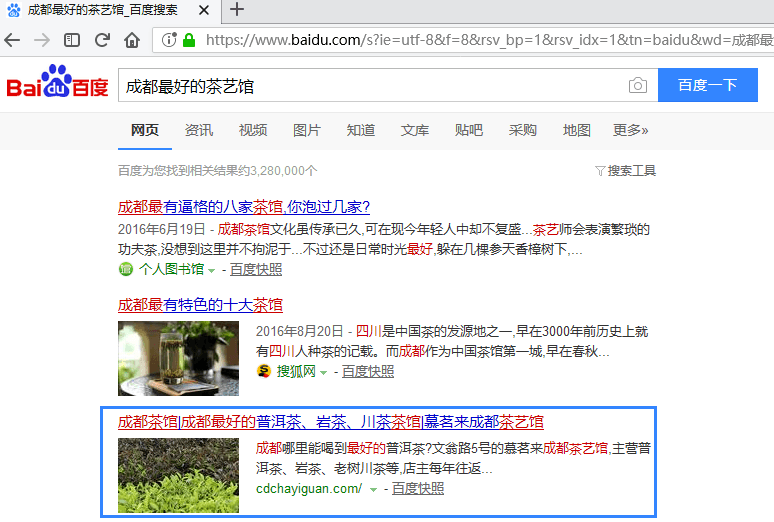The height and width of the screenshot is (522, 774).
Task: Open the 知道 tab
Action: pos(361,130)
